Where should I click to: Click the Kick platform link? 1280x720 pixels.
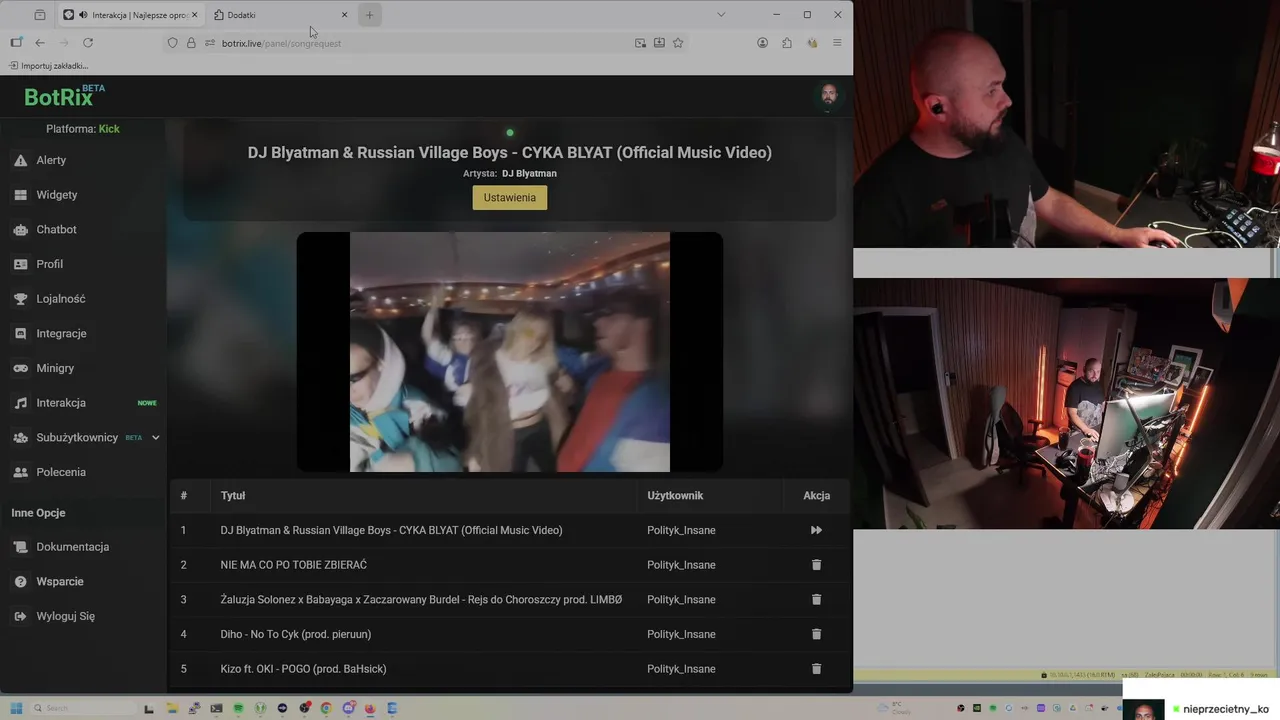(x=109, y=129)
